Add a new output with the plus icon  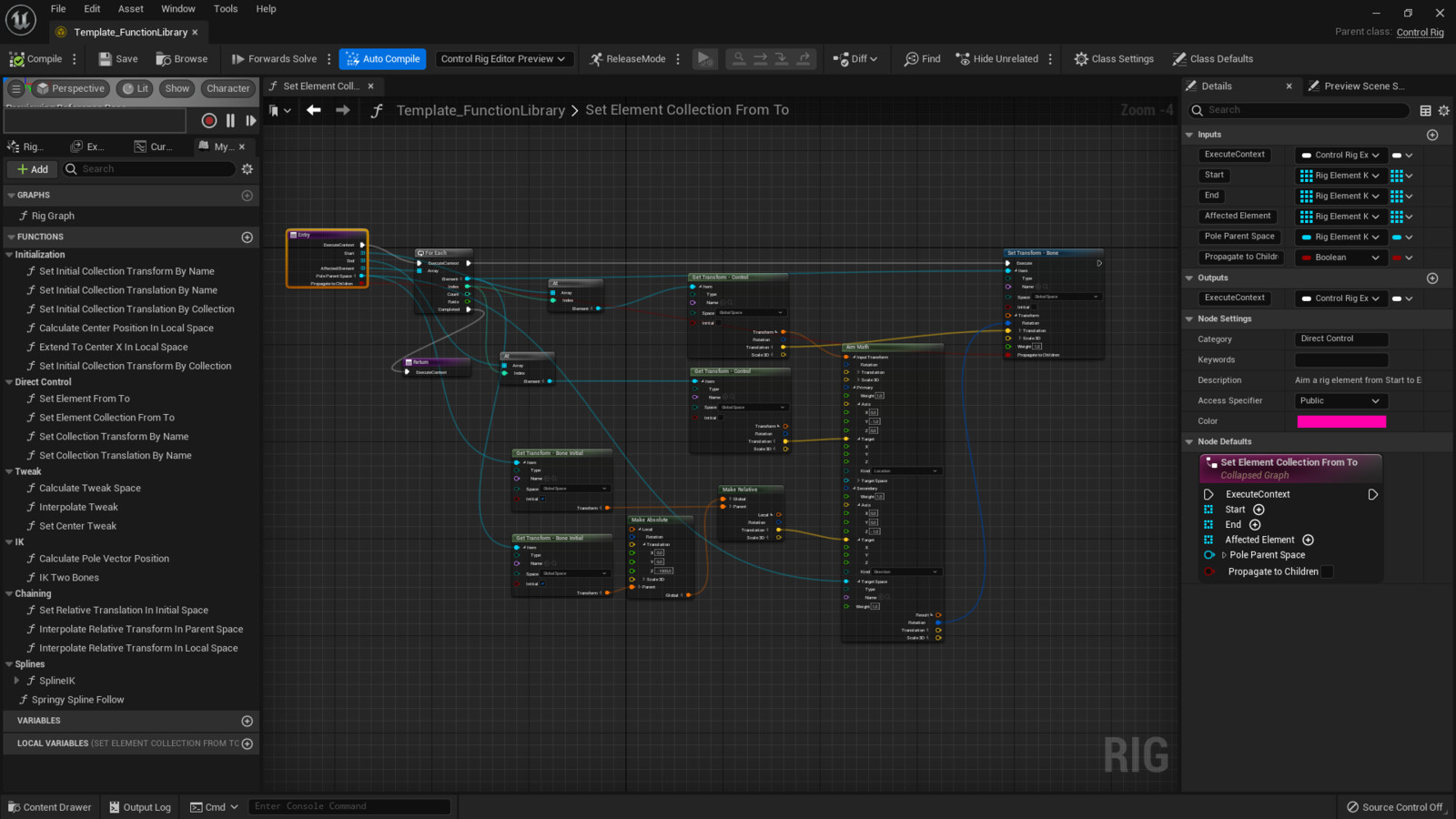tap(1432, 278)
